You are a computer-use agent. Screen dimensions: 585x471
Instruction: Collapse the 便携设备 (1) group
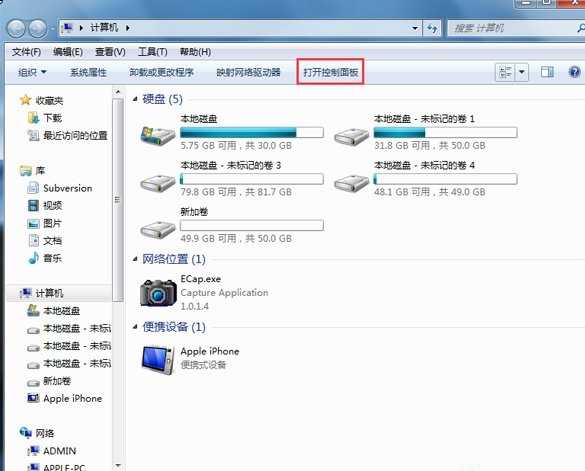coord(135,327)
